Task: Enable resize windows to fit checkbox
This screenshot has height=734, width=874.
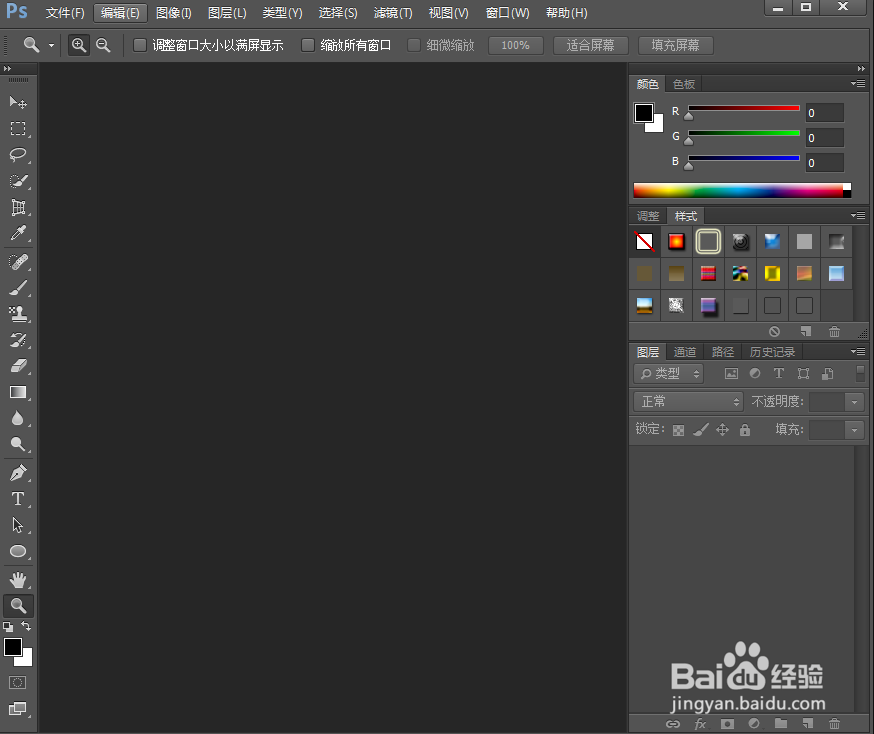Action: (x=140, y=45)
